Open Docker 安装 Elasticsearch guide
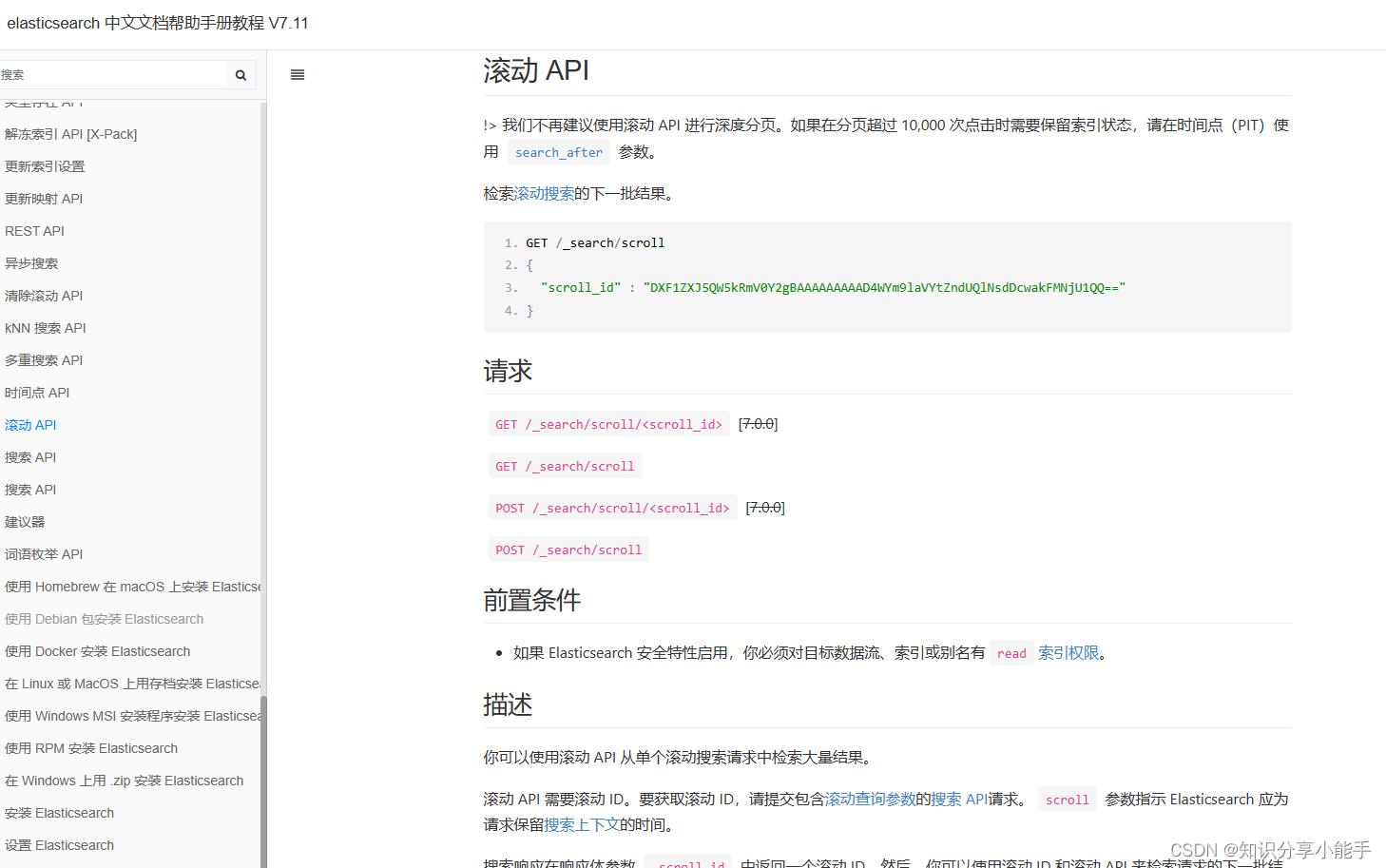Viewport: 1386px width, 868px height. [x=98, y=651]
